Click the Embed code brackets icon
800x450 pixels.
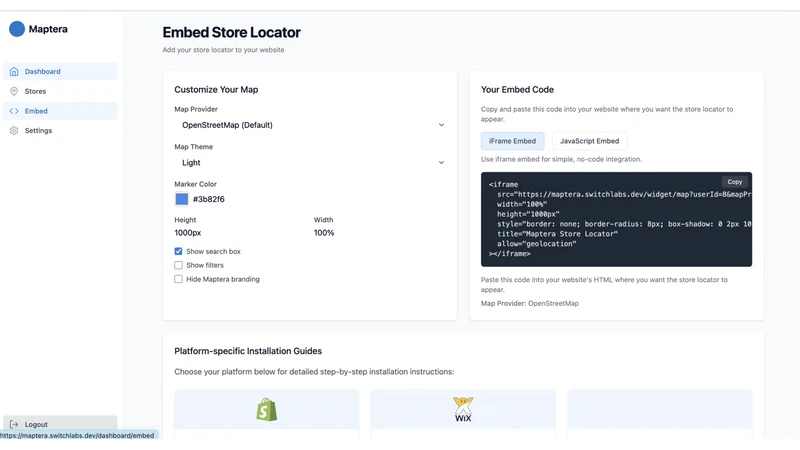coord(14,111)
